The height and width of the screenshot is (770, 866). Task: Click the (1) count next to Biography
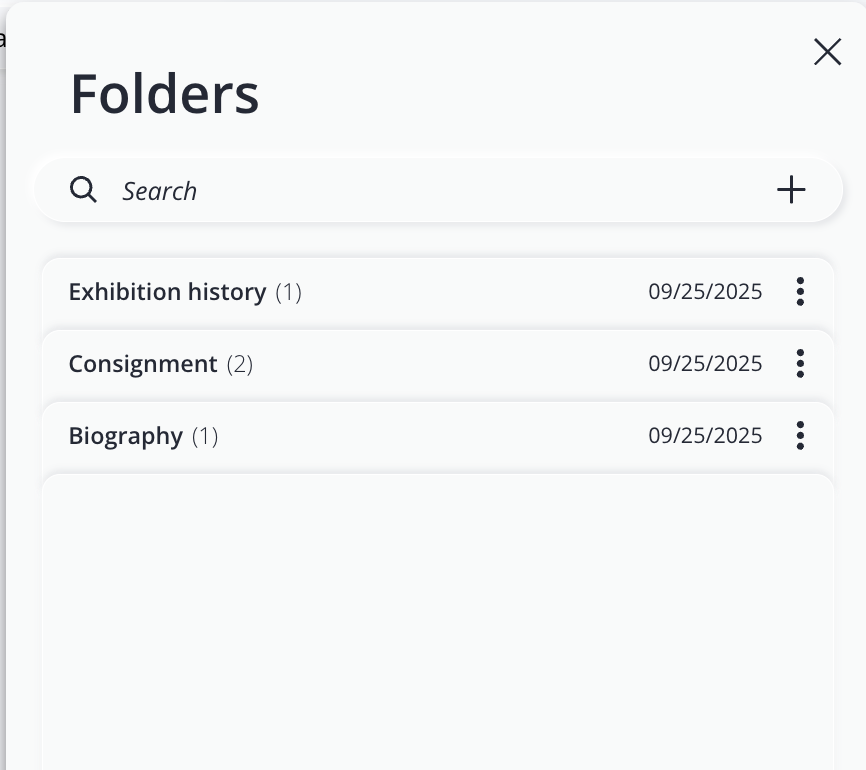[205, 436]
